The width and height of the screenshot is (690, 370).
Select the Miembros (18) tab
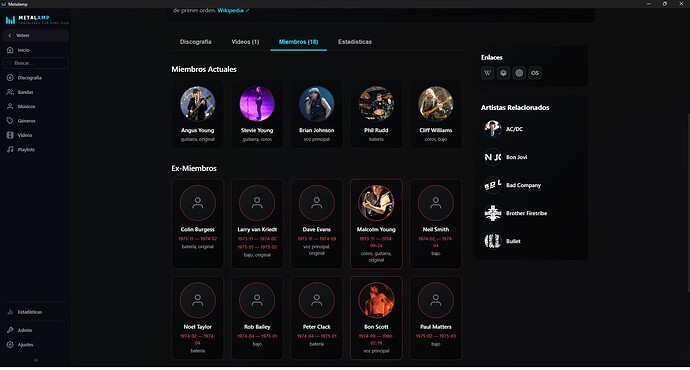(x=298, y=42)
